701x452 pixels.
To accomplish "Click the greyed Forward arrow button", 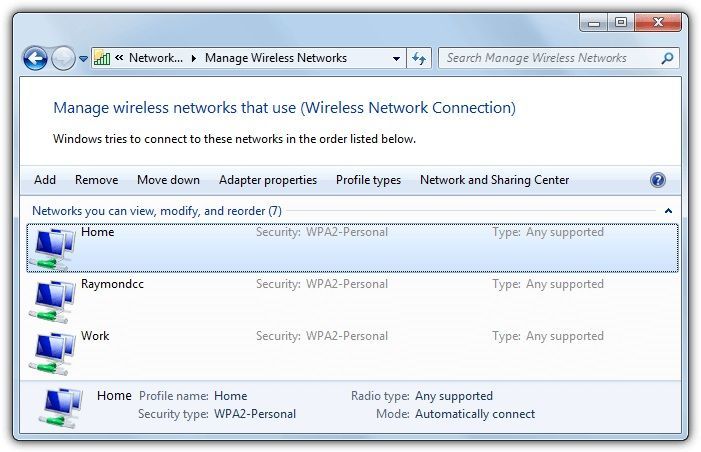I will pos(63,58).
